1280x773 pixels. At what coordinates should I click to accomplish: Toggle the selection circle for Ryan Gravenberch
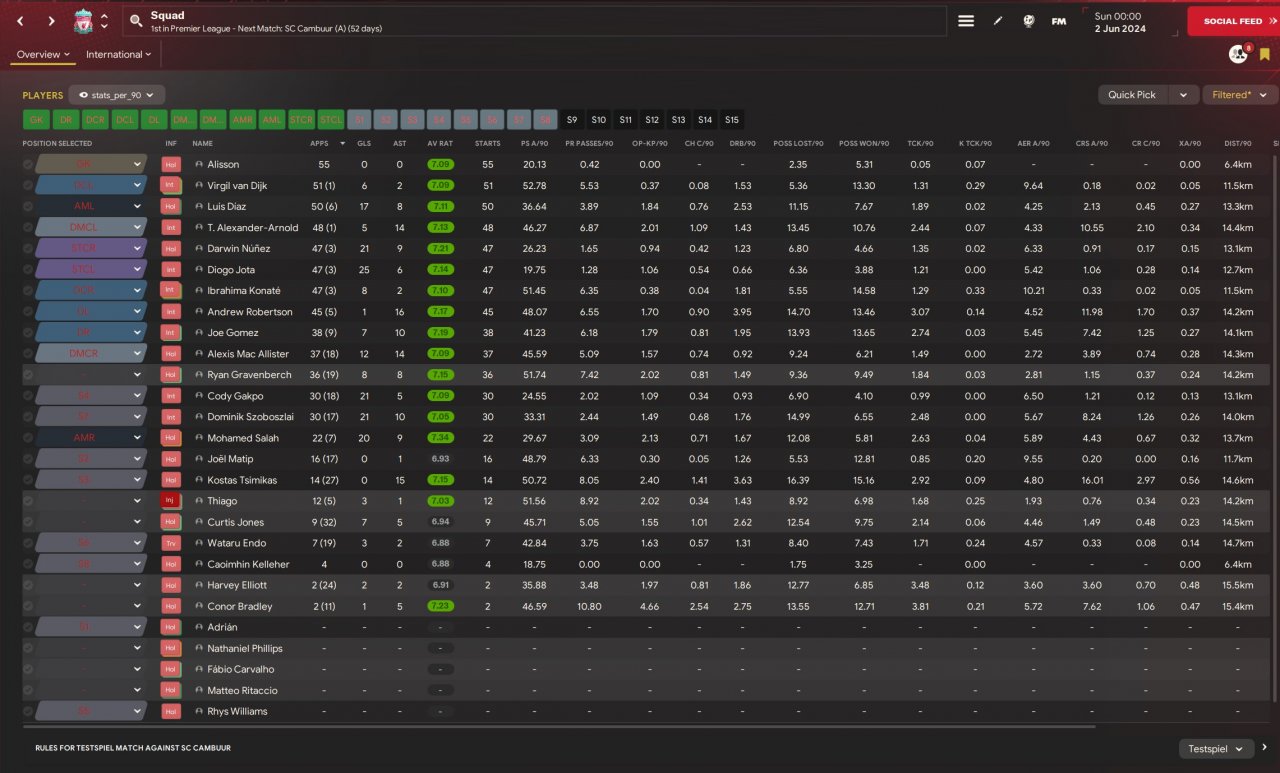tap(28, 375)
